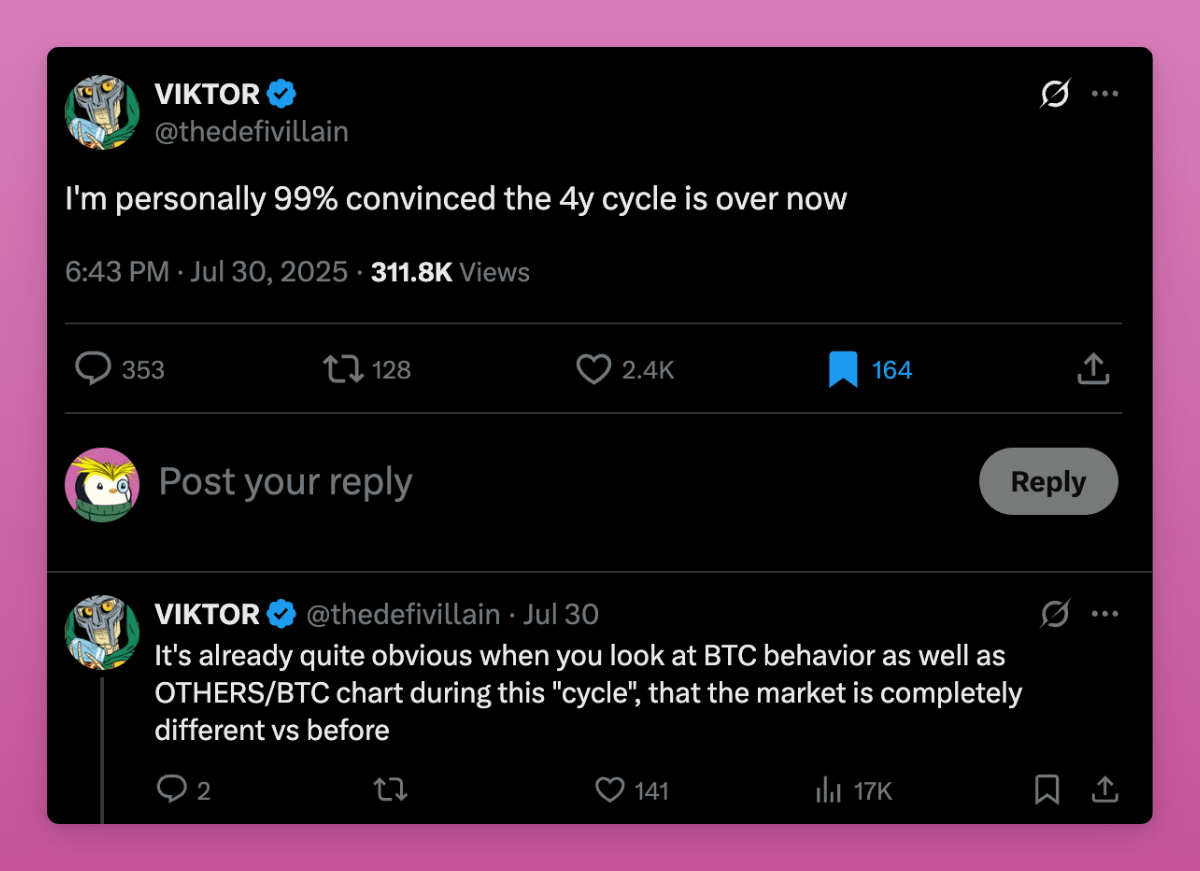The height and width of the screenshot is (871, 1200).
Task: Reply to the thread post with 2 comments
Action: (x=172, y=790)
